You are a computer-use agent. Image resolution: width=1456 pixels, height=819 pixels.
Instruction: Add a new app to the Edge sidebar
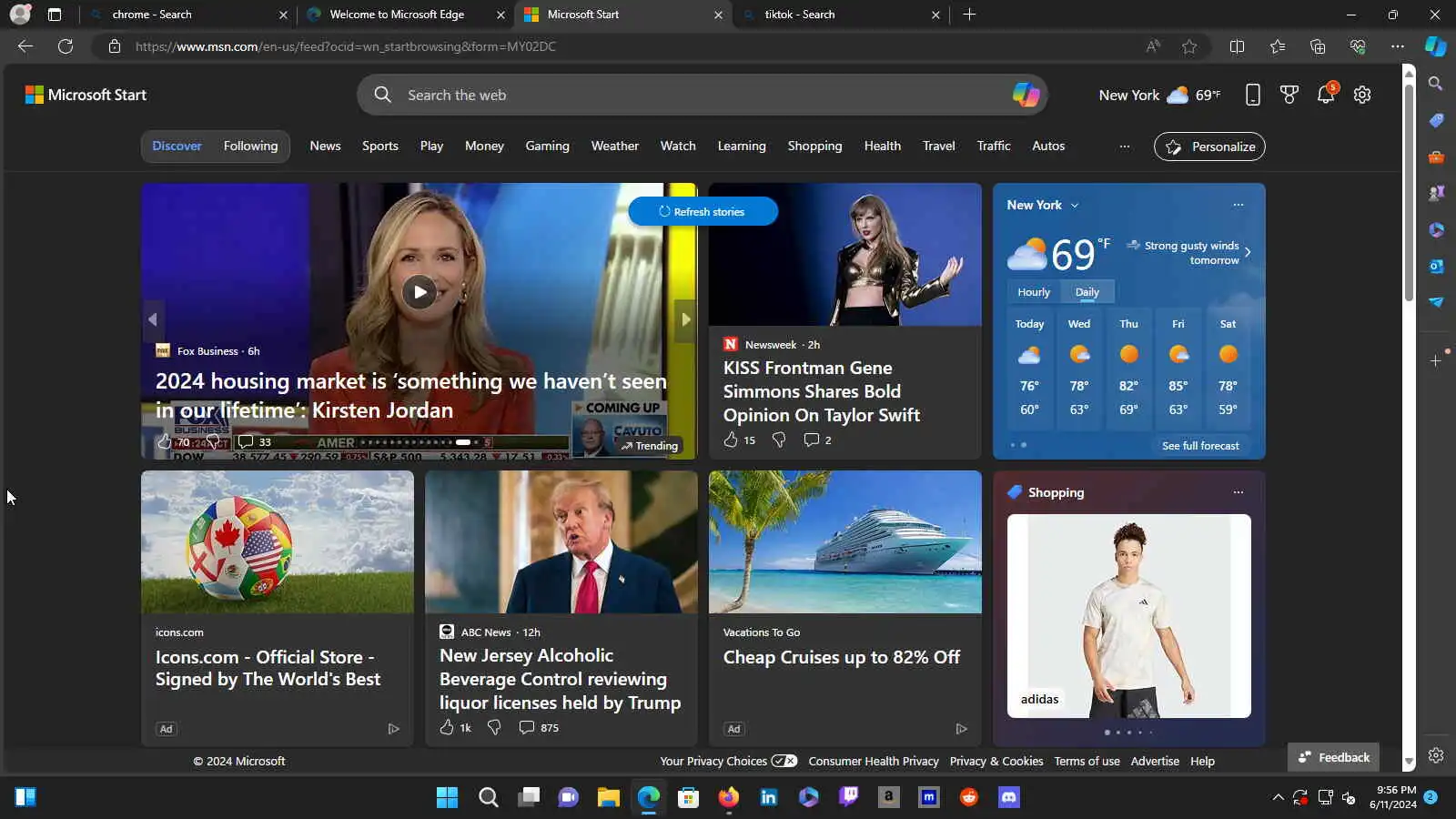1436,361
